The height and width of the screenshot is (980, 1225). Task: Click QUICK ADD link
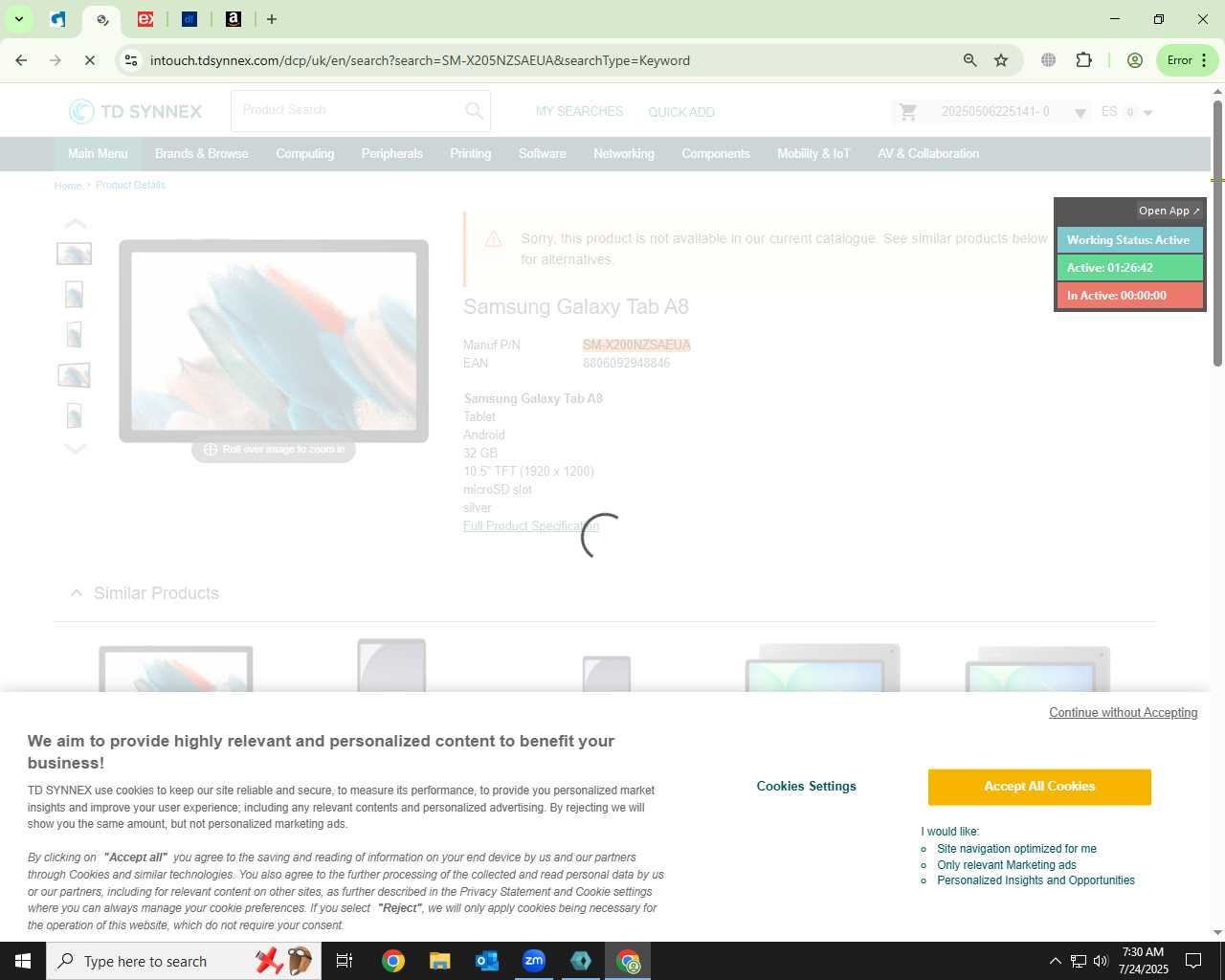pyautogui.click(x=681, y=112)
